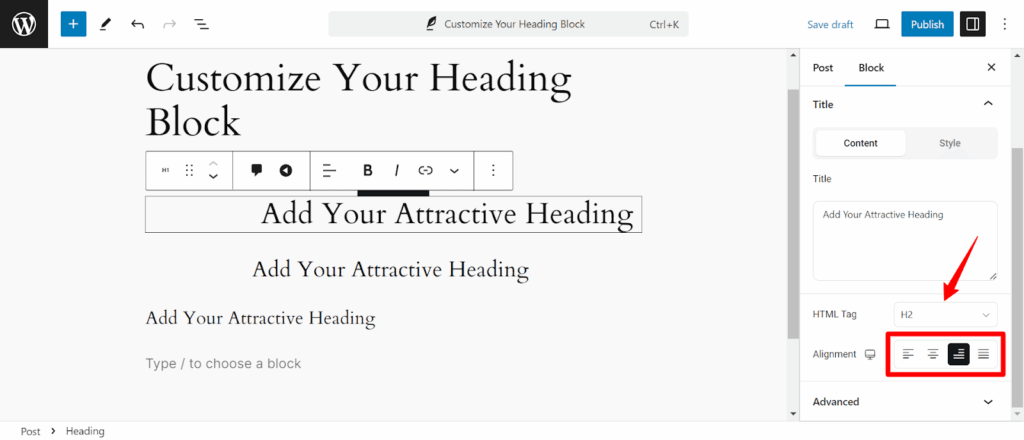This screenshot has height=440, width=1024.
Task: Click the Title textarea in sidebar
Action: [x=905, y=241]
